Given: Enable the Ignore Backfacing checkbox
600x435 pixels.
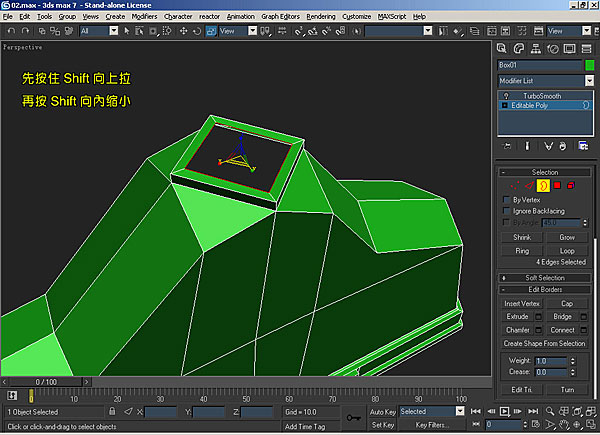Looking at the screenshot, I should pos(507,211).
